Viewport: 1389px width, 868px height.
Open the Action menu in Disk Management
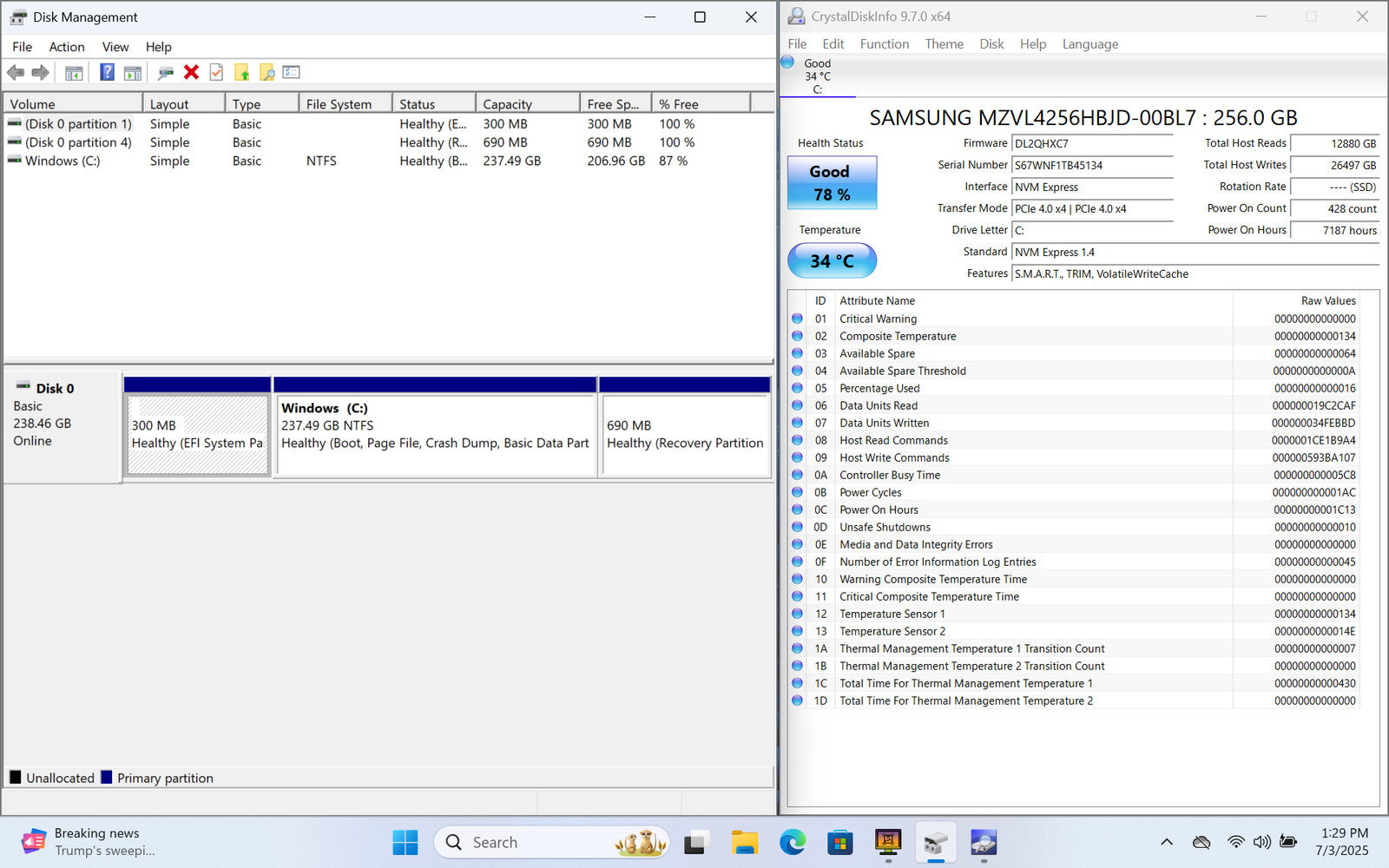66,47
